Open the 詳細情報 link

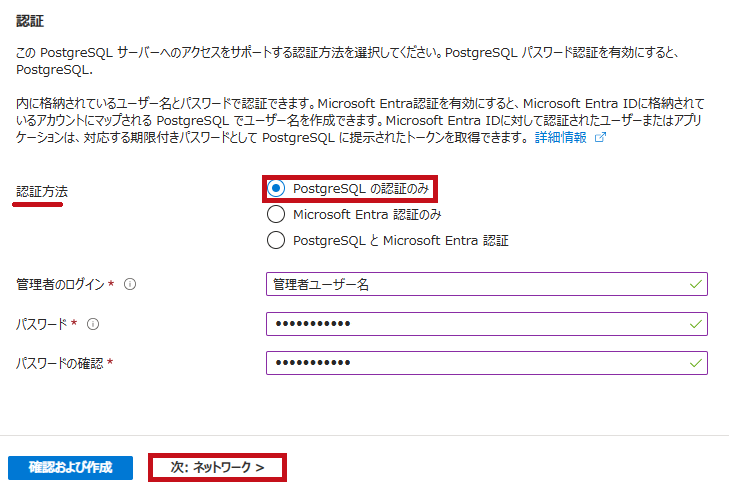561,138
